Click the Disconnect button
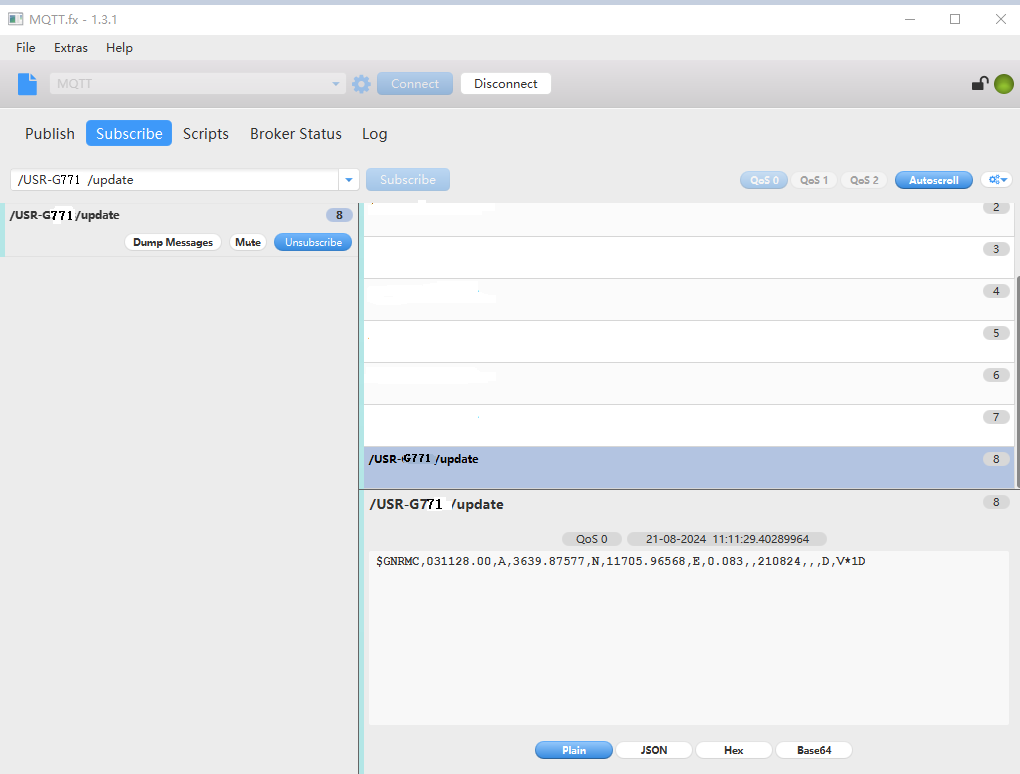This screenshot has height=774, width=1020. tap(505, 84)
